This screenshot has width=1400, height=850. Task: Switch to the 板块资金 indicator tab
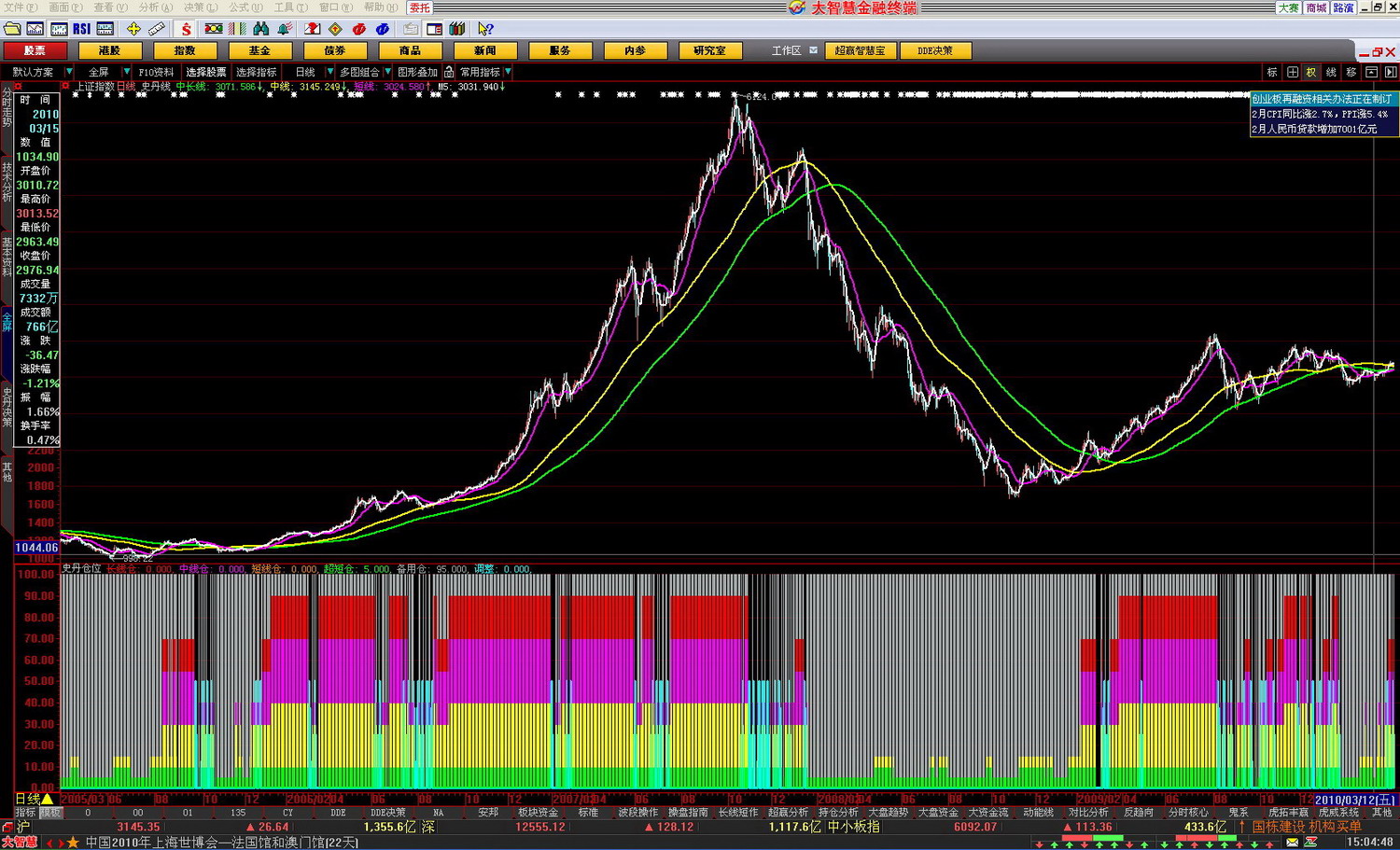click(537, 813)
